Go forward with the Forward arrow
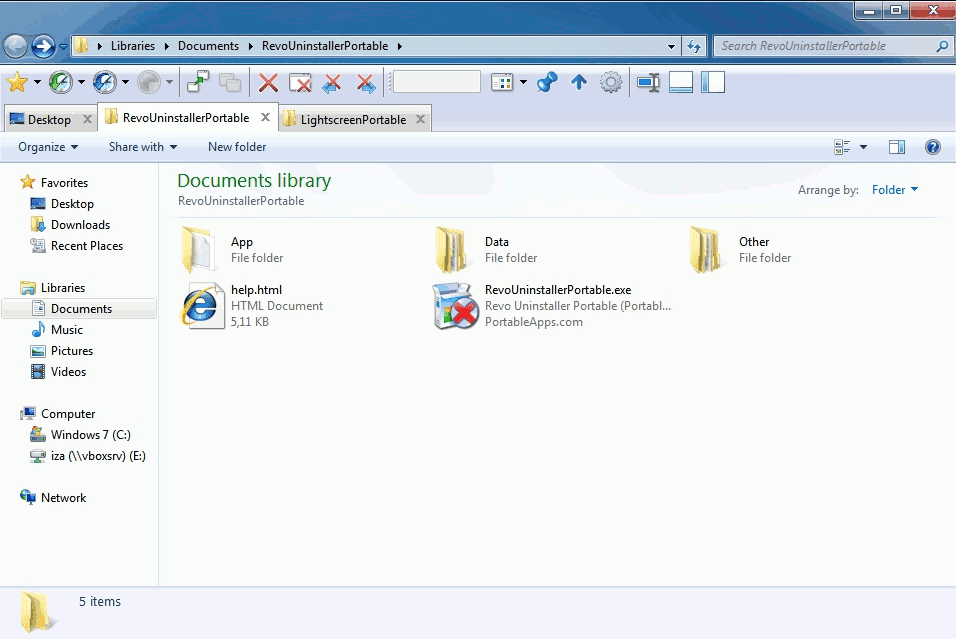956x639 pixels. coord(43,46)
